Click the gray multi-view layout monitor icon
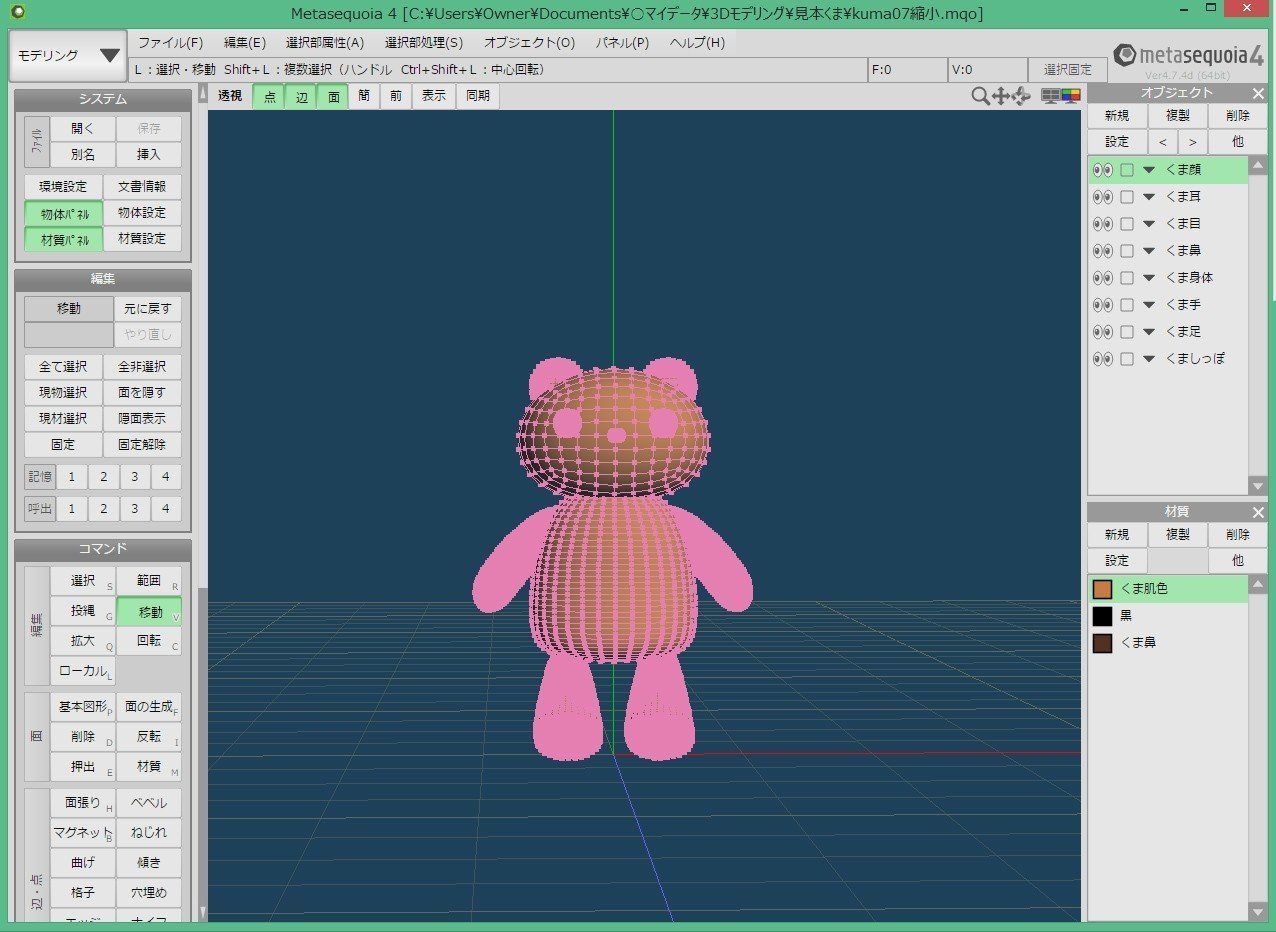Viewport: 1276px width, 932px height. pyautogui.click(x=1050, y=96)
